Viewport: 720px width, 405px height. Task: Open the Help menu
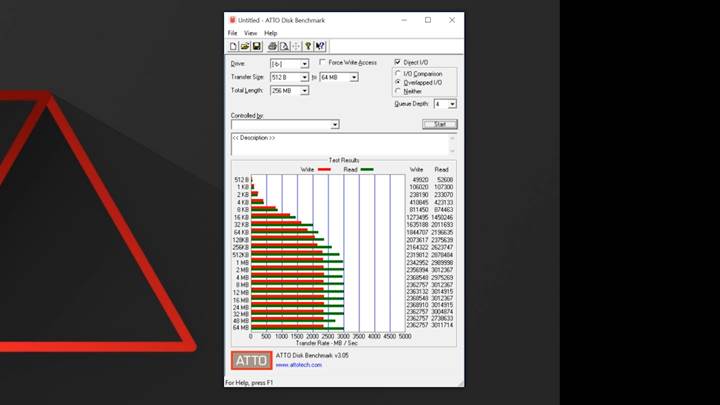click(x=270, y=33)
